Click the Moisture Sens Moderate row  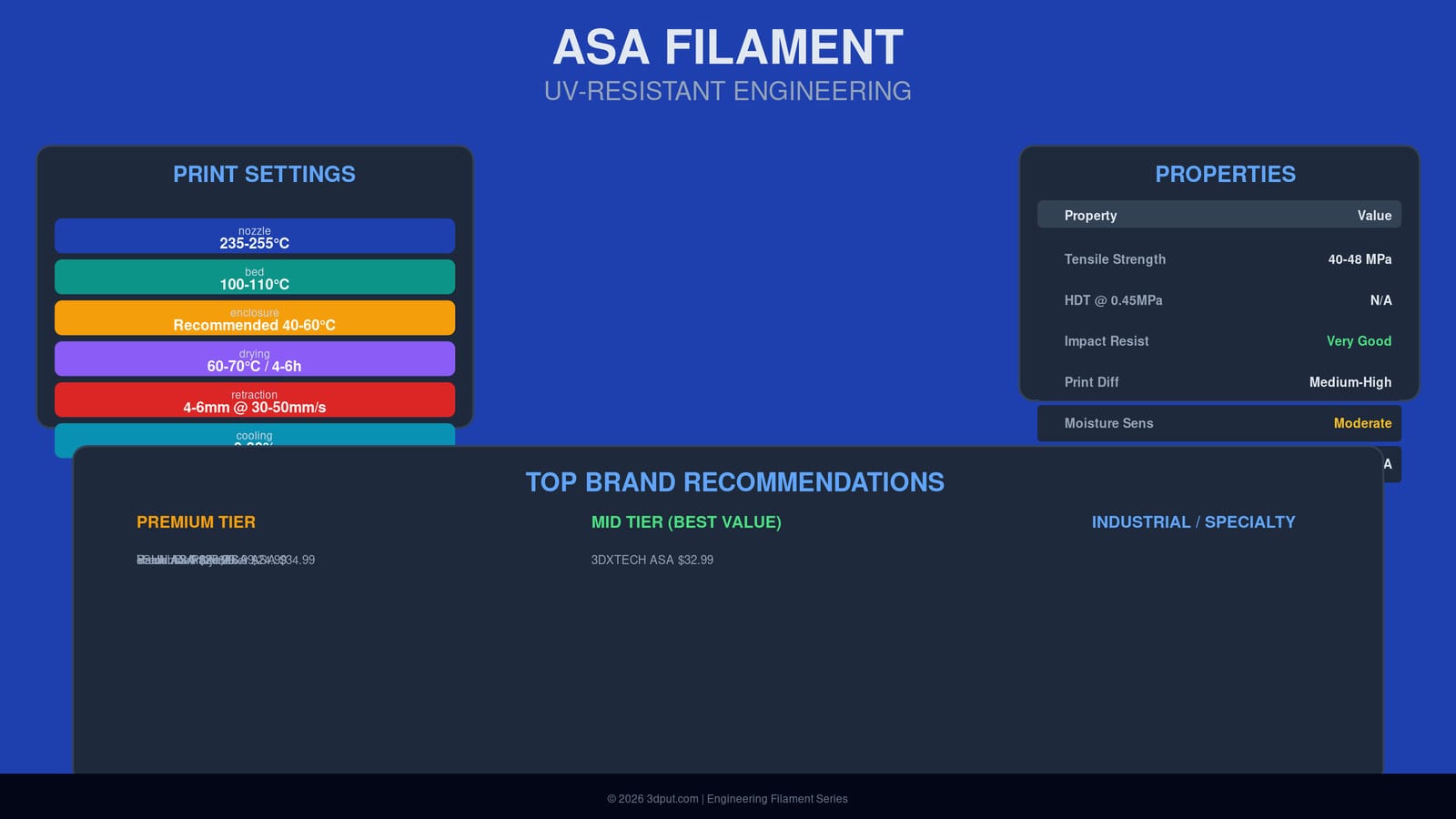click(x=1218, y=423)
